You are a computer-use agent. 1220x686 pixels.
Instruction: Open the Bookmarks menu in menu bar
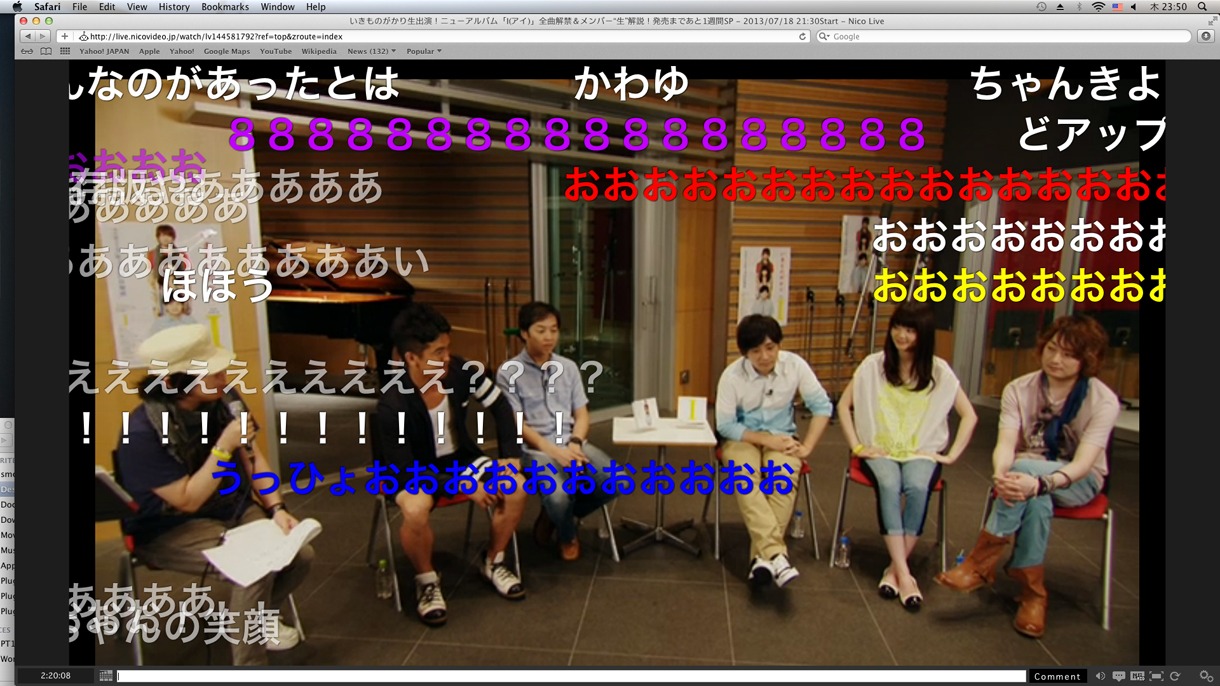tap(225, 7)
